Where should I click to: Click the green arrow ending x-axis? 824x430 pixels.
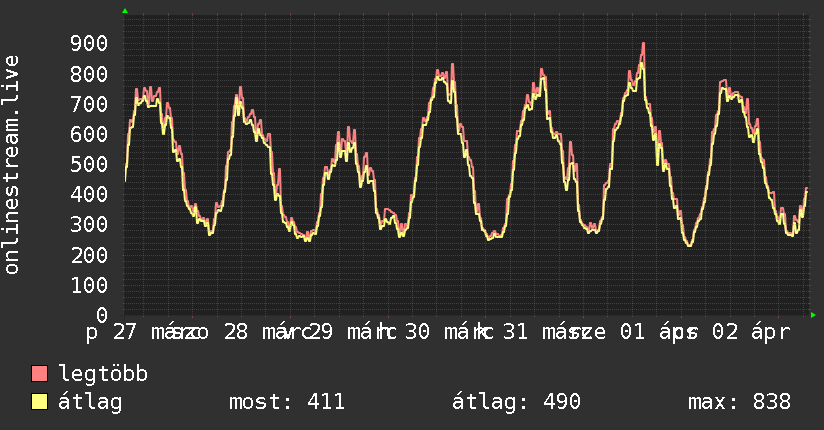[x=813, y=315]
